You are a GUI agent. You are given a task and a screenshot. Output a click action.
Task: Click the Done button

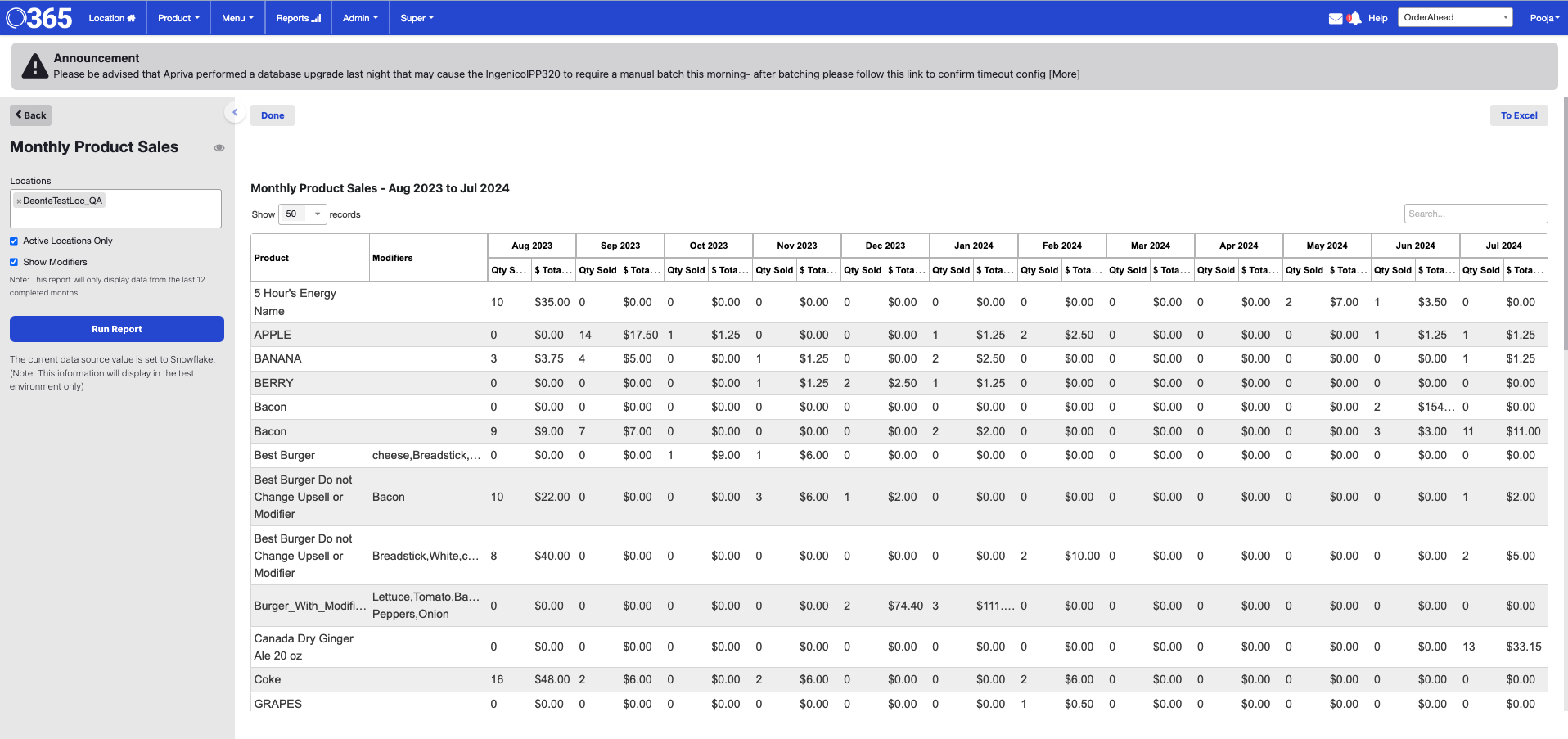click(273, 115)
